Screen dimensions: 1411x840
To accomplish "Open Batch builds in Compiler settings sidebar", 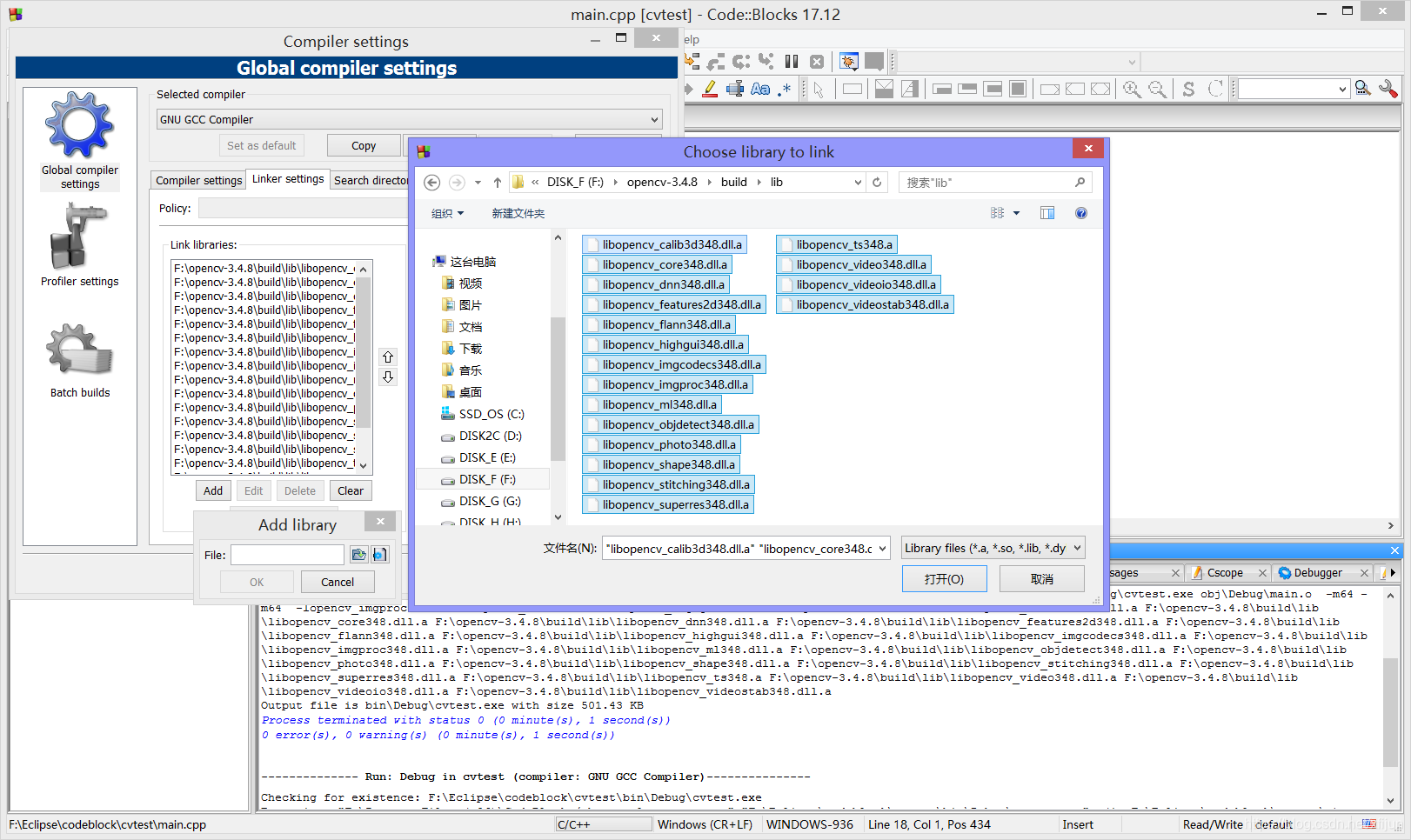I will 79,360.
